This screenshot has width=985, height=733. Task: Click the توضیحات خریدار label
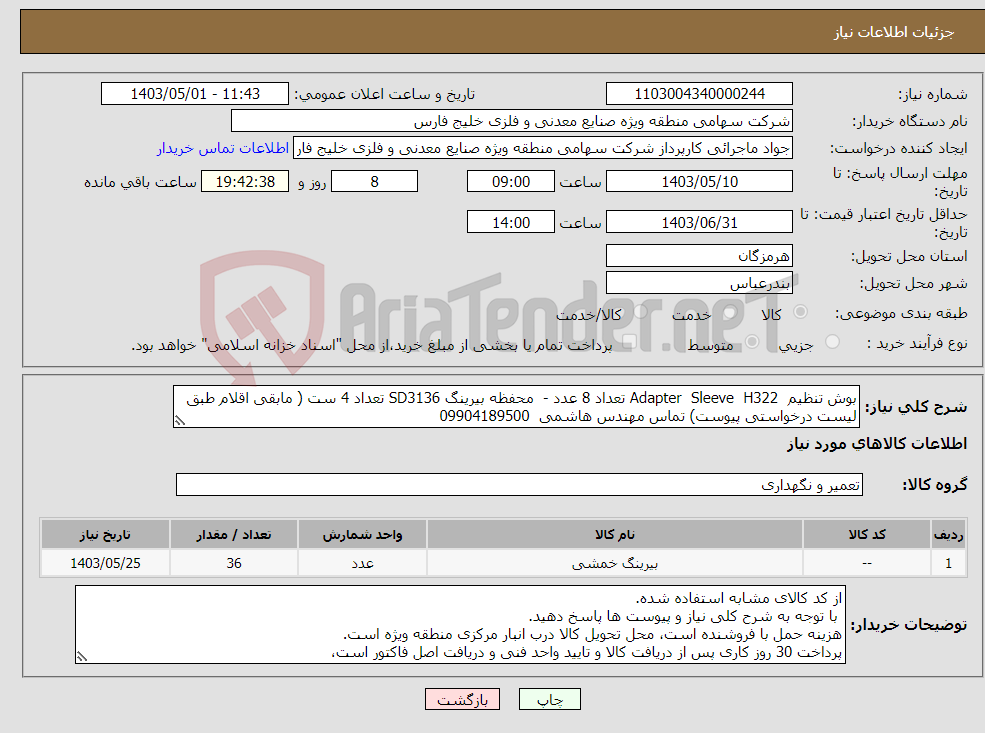tap(908, 625)
